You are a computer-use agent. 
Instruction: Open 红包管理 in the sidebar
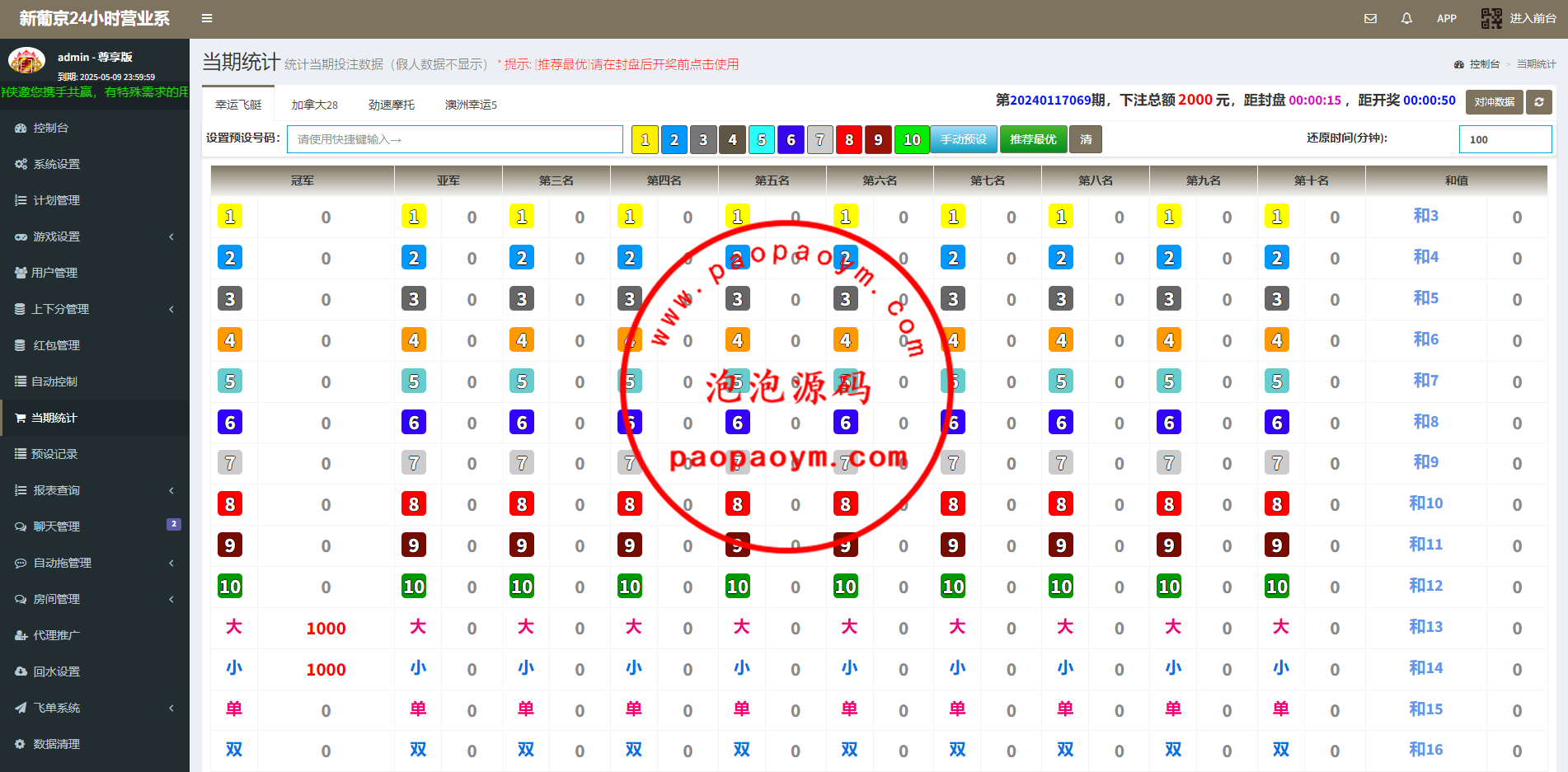coord(56,345)
